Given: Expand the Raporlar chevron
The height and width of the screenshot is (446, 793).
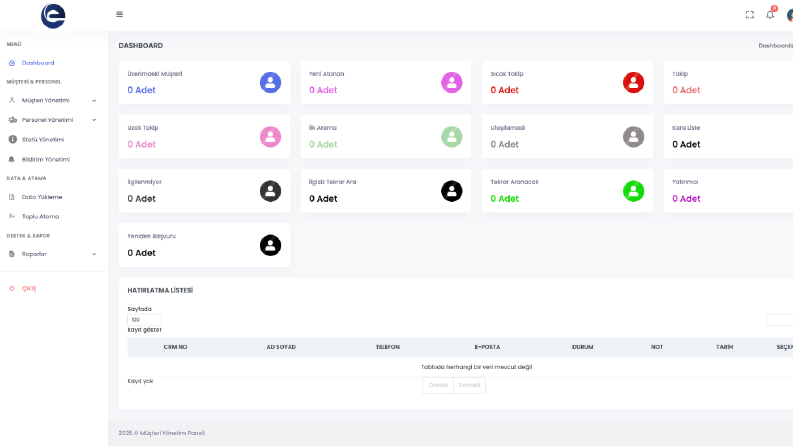Looking at the screenshot, I should point(94,254).
